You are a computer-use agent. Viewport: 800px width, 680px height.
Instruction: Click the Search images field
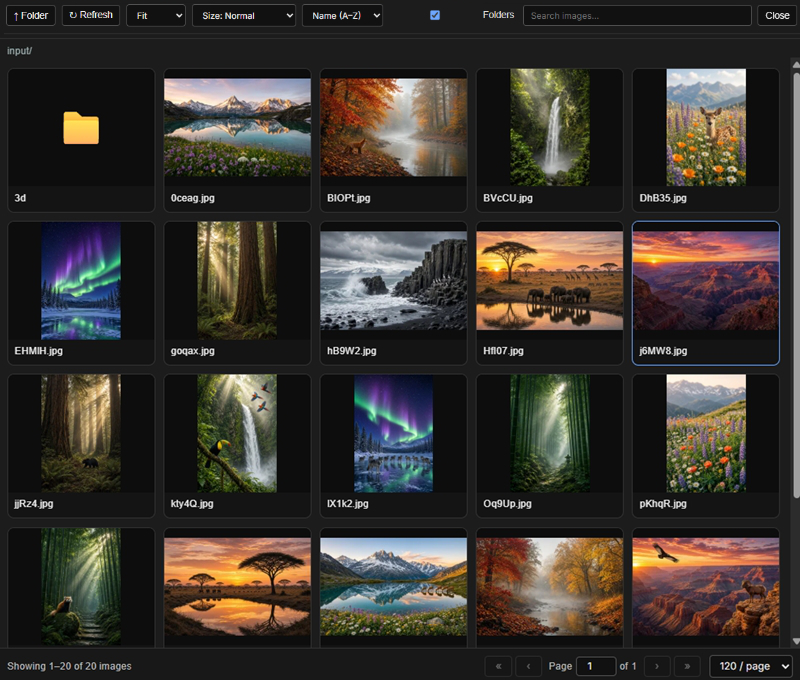pyautogui.click(x=637, y=15)
